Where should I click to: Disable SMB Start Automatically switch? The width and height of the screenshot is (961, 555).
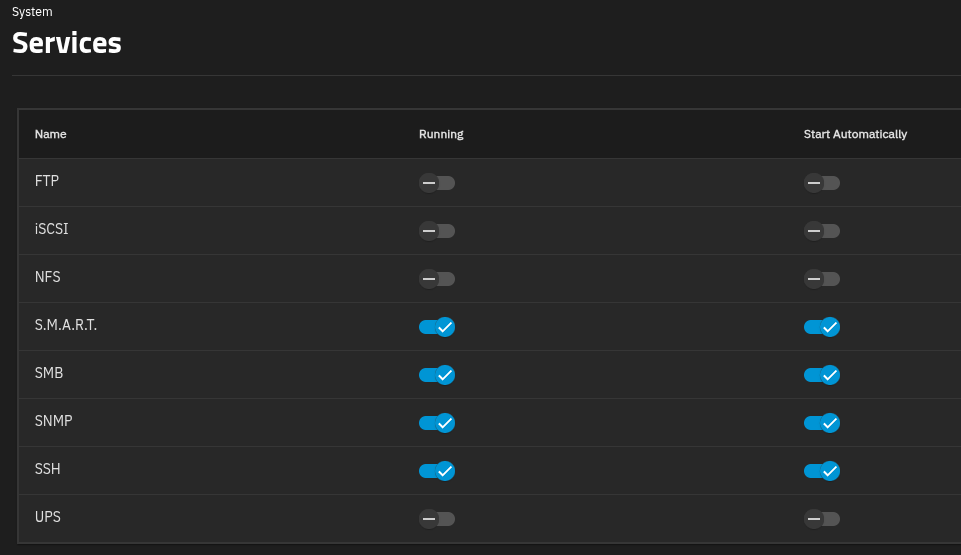click(x=822, y=375)
